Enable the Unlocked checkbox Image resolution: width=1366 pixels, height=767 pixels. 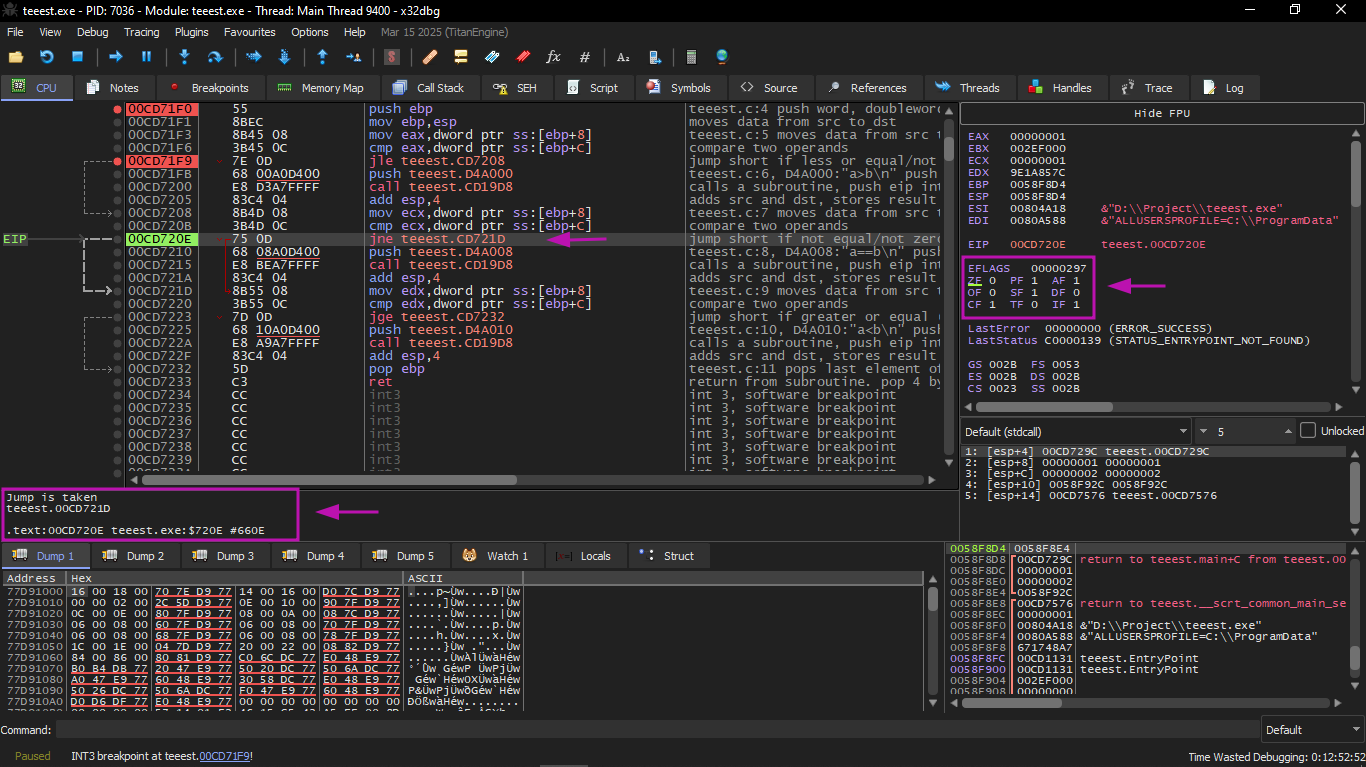point(1308,431)
